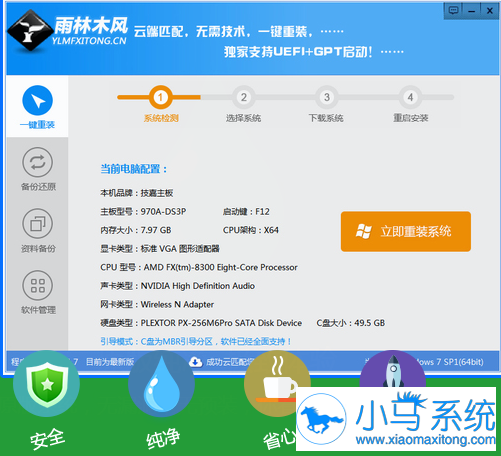Screen dimensions: 501x456
Task: Click the 小马系统 horse logo
Action: tap(322, 419)
